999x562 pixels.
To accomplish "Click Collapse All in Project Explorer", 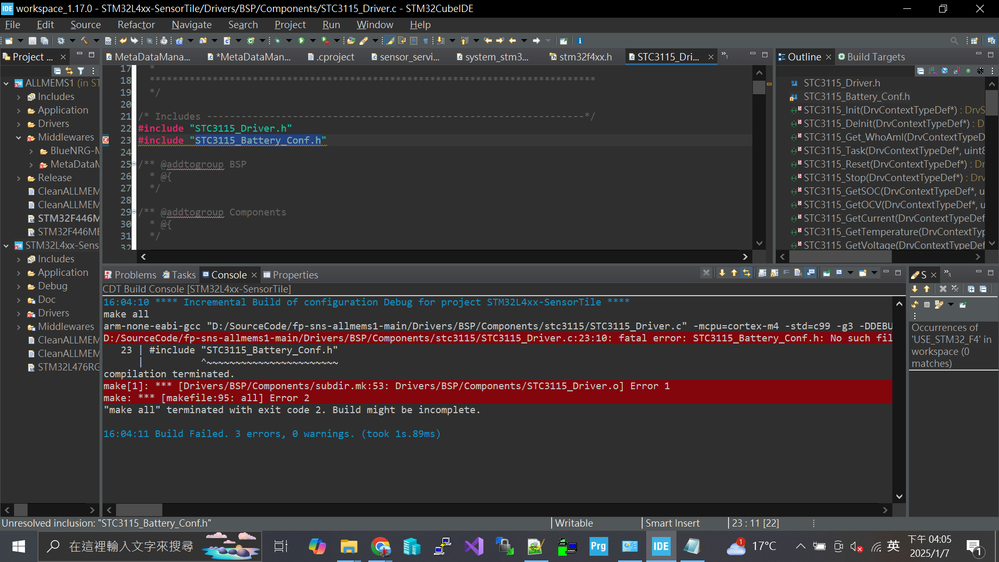I will tap(57, 71).
